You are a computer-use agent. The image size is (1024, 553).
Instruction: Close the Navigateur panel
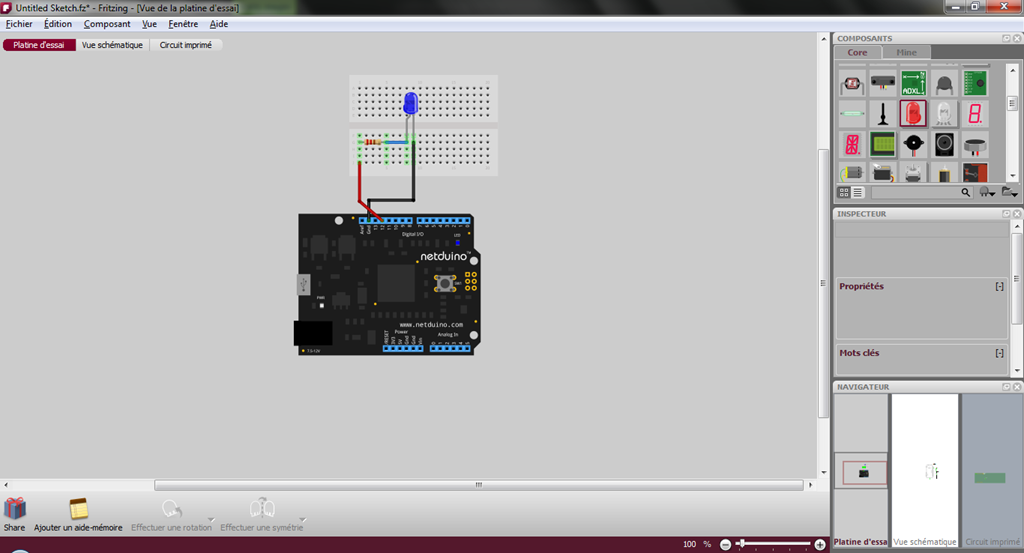[x=1017, y=387]
